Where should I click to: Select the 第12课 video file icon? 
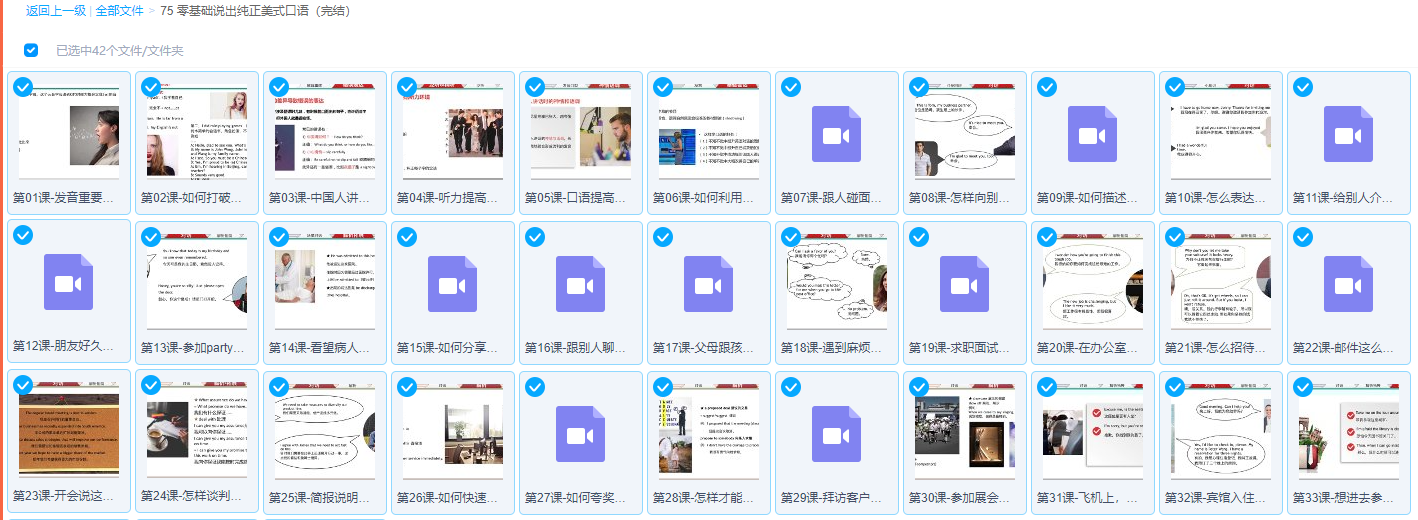click(68, 284)
